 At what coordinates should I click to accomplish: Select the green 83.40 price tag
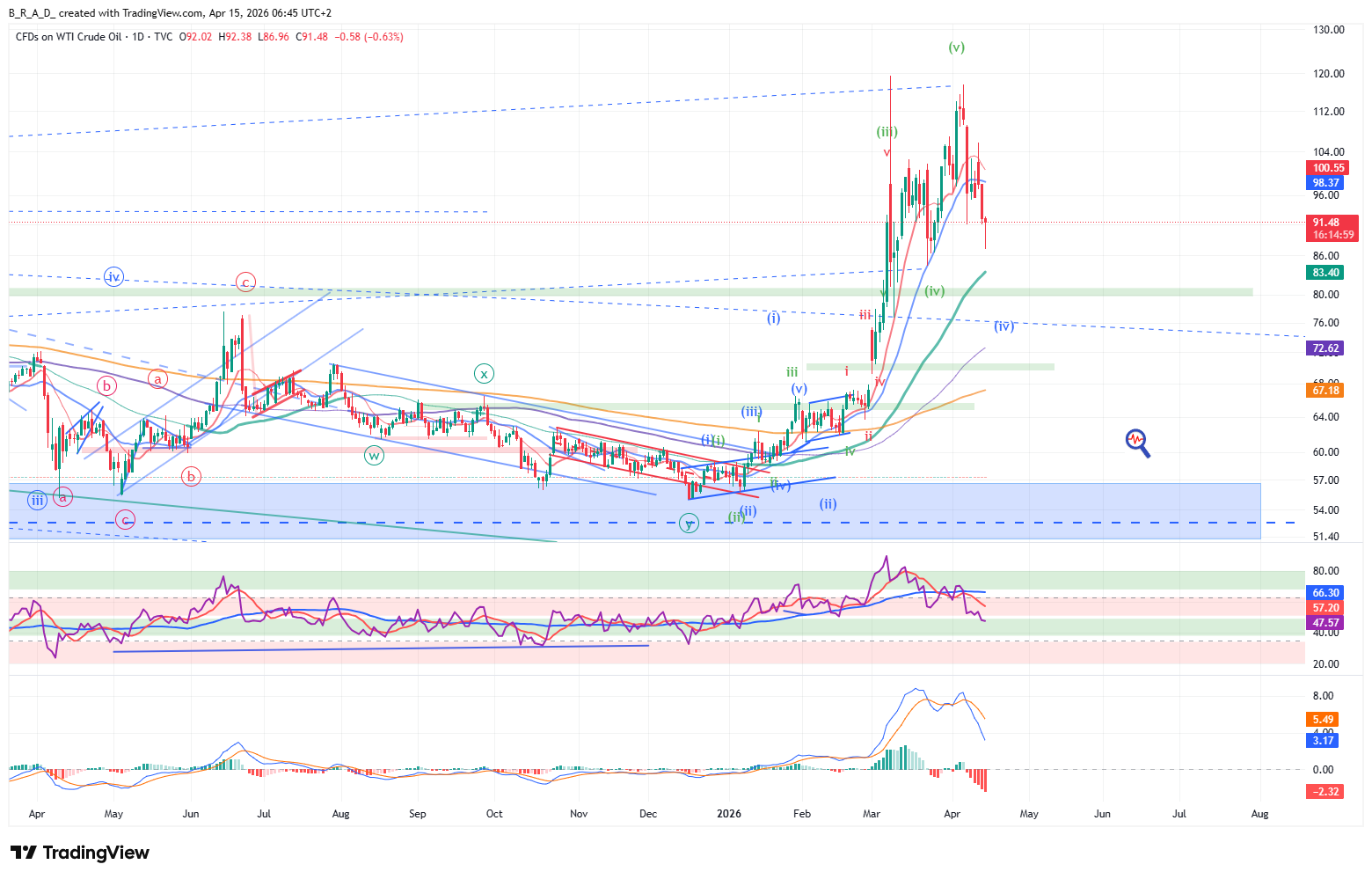coord(1325,273)
